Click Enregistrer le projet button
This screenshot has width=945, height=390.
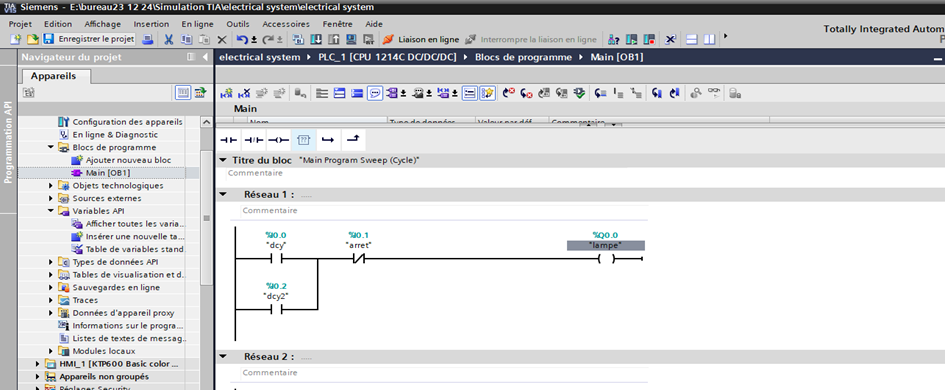pos(89,39)
